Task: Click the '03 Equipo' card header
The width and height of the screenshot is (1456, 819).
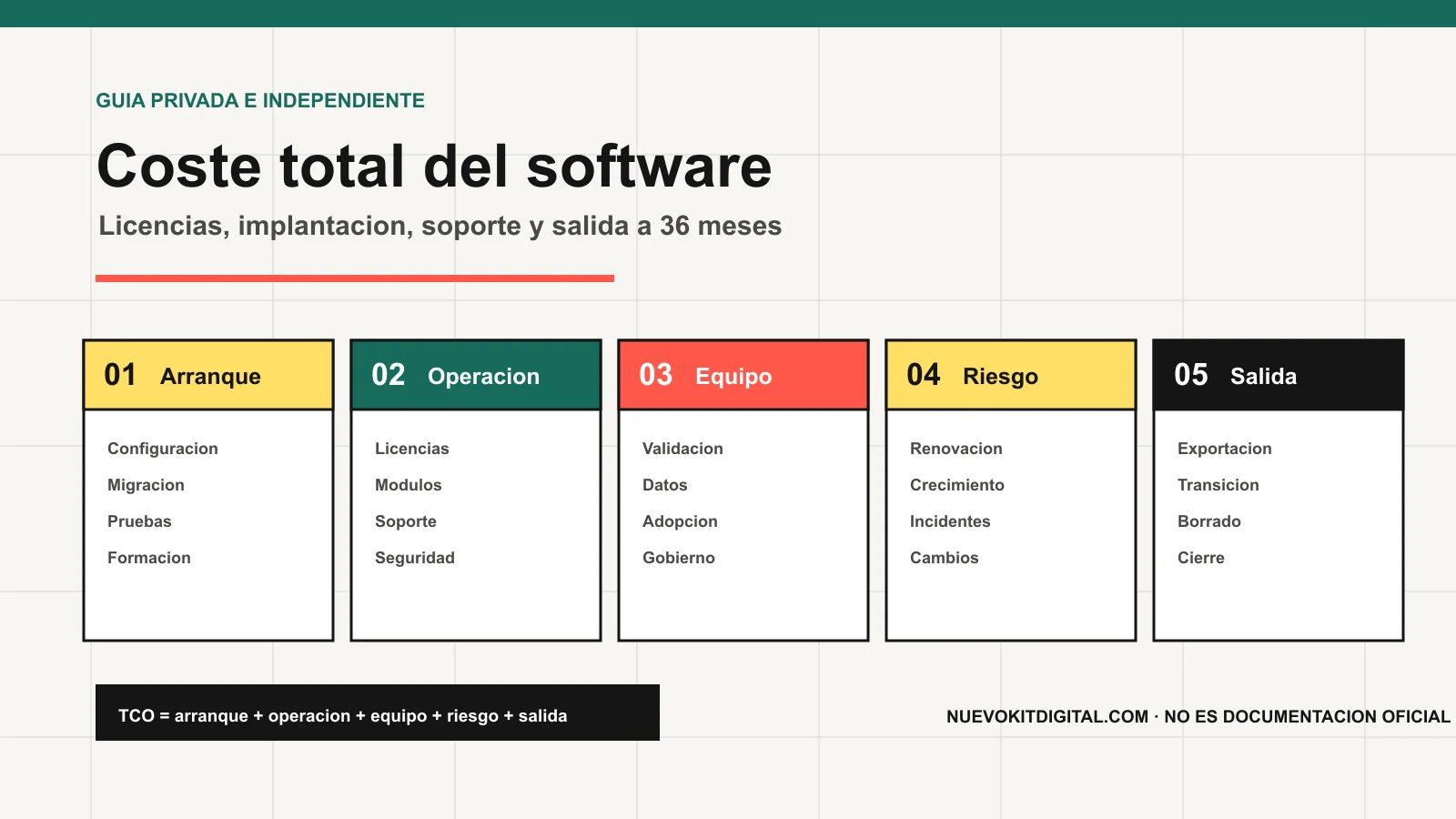Action: pos(743,375)
